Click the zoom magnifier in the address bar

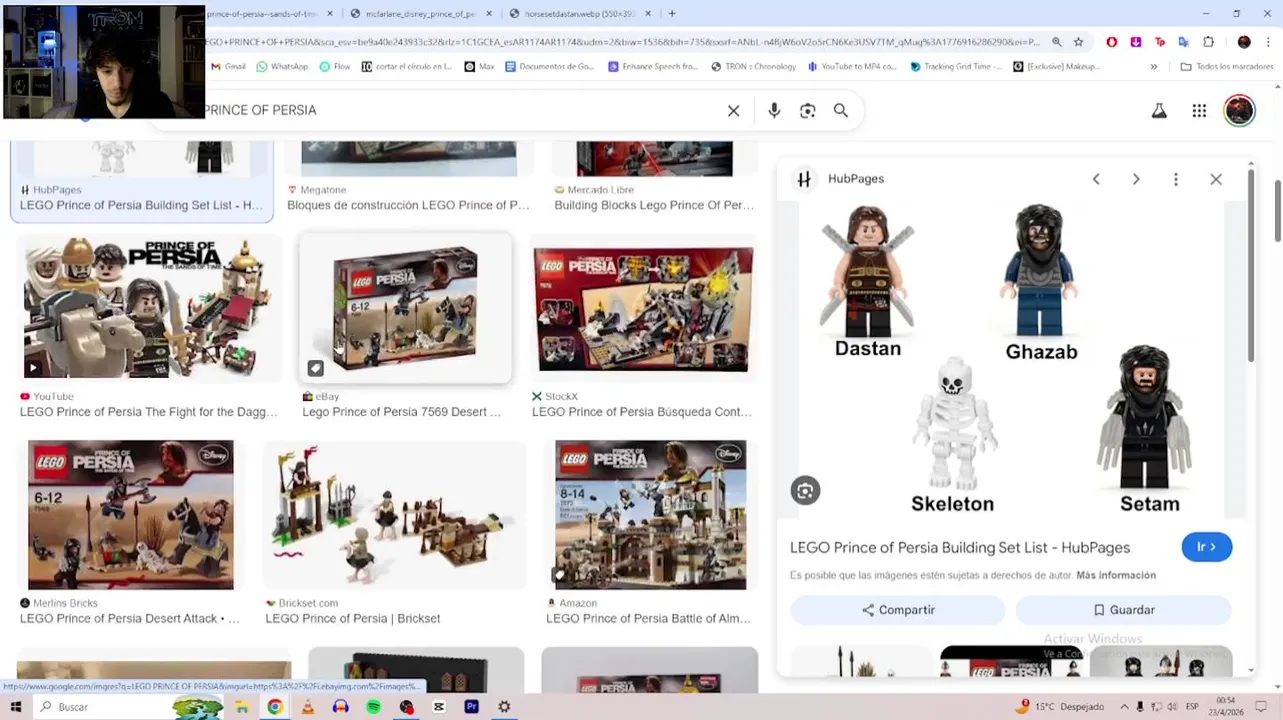1056,42
